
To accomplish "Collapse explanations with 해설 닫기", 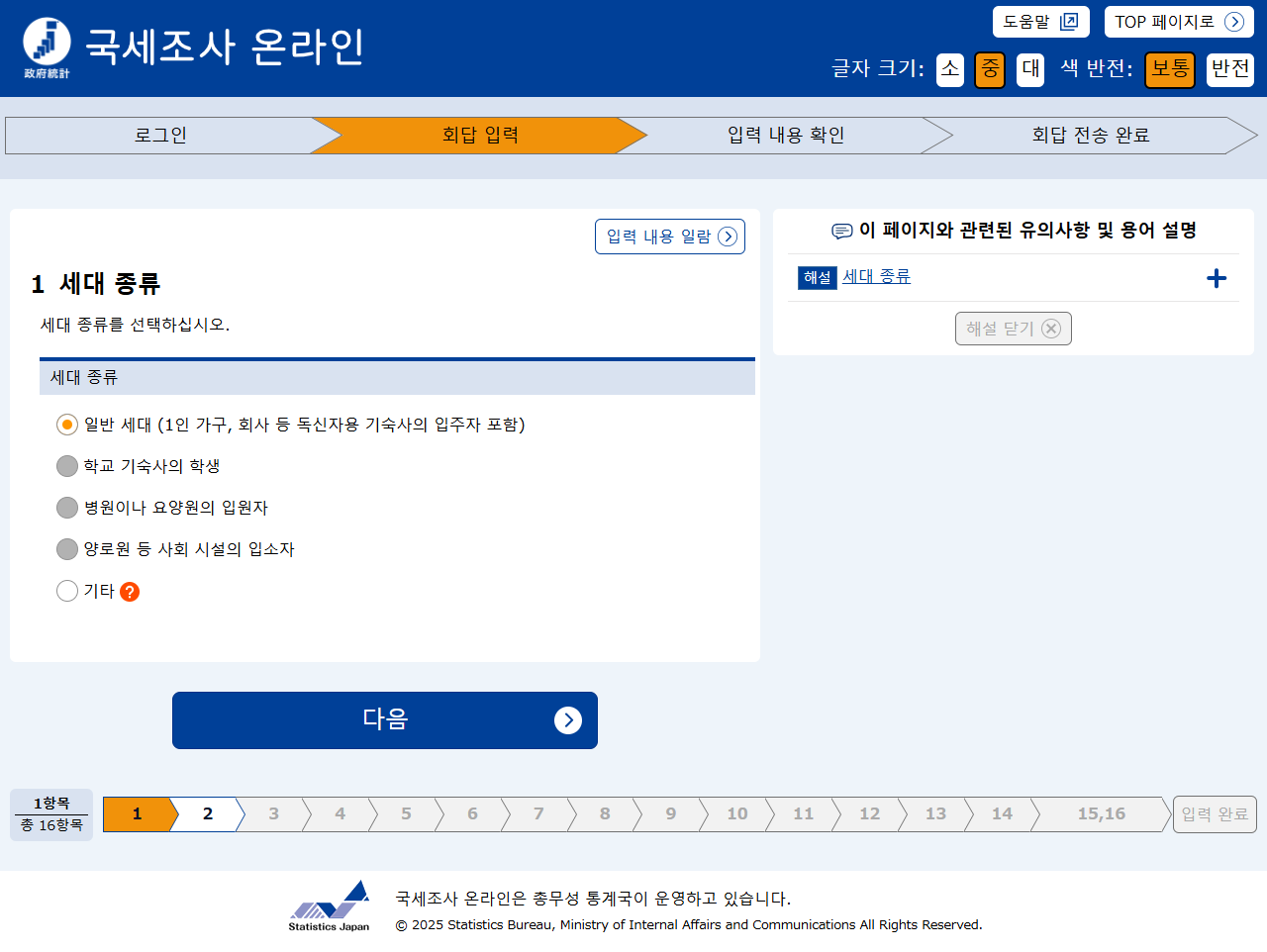I will pos(1013,329).
